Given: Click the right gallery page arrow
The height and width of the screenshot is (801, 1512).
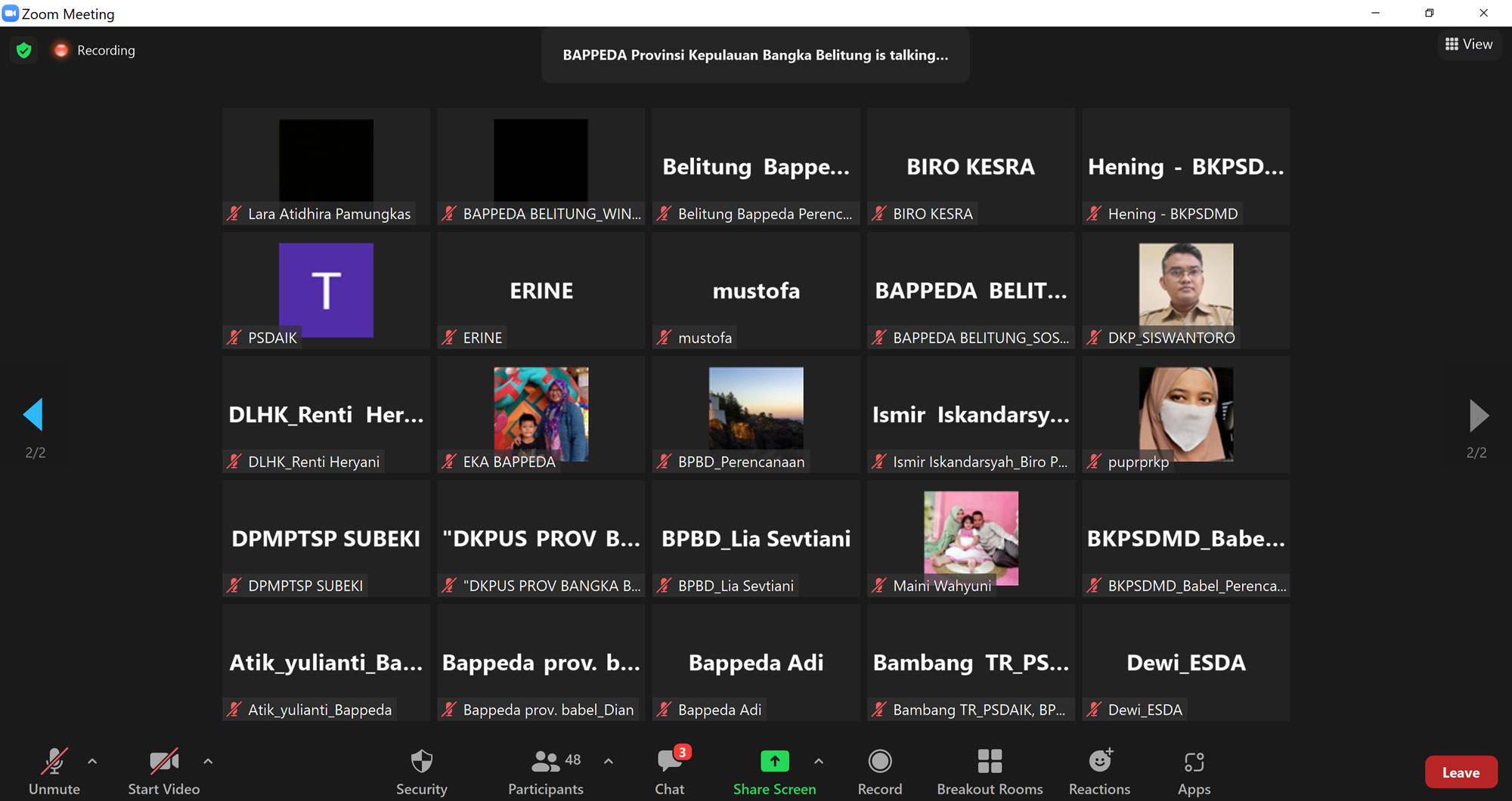Looking at the screenshot, I should 1478,415.
